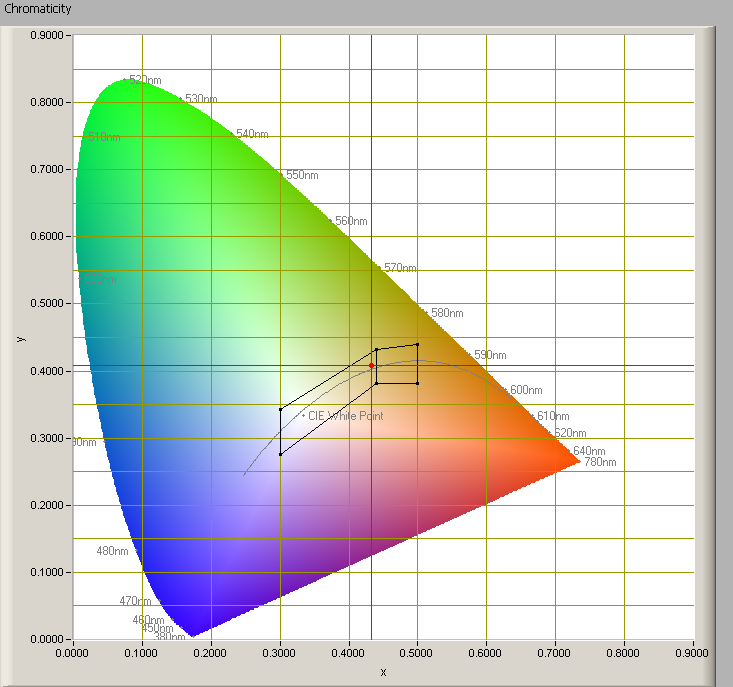Click the 480nm wavelength label
This screenshot has height=687, width=733.
coord(112,551)
